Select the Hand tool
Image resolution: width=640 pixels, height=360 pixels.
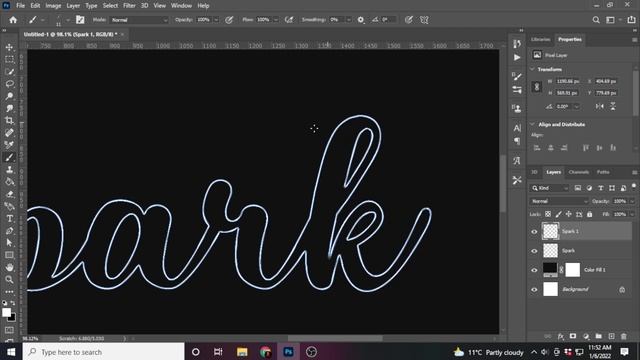[x=9, y=267]
